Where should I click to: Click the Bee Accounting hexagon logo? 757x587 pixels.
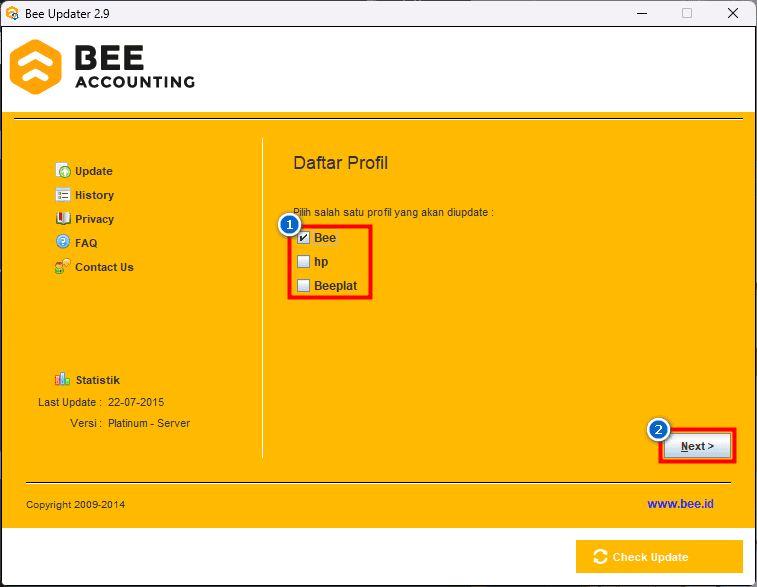(x=36, y=67)
